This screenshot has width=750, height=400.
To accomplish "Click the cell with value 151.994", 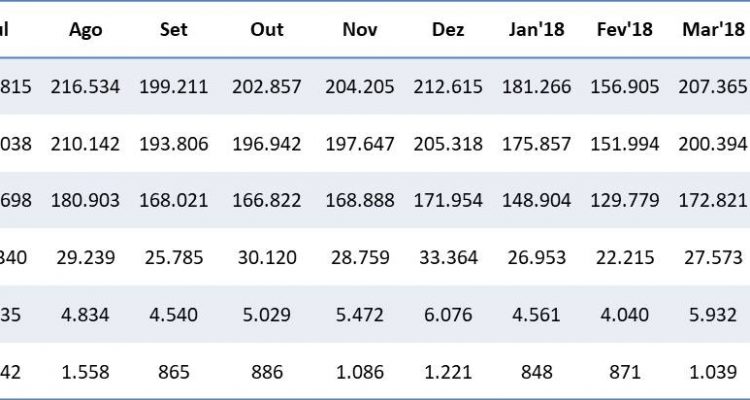I will 623,144.
